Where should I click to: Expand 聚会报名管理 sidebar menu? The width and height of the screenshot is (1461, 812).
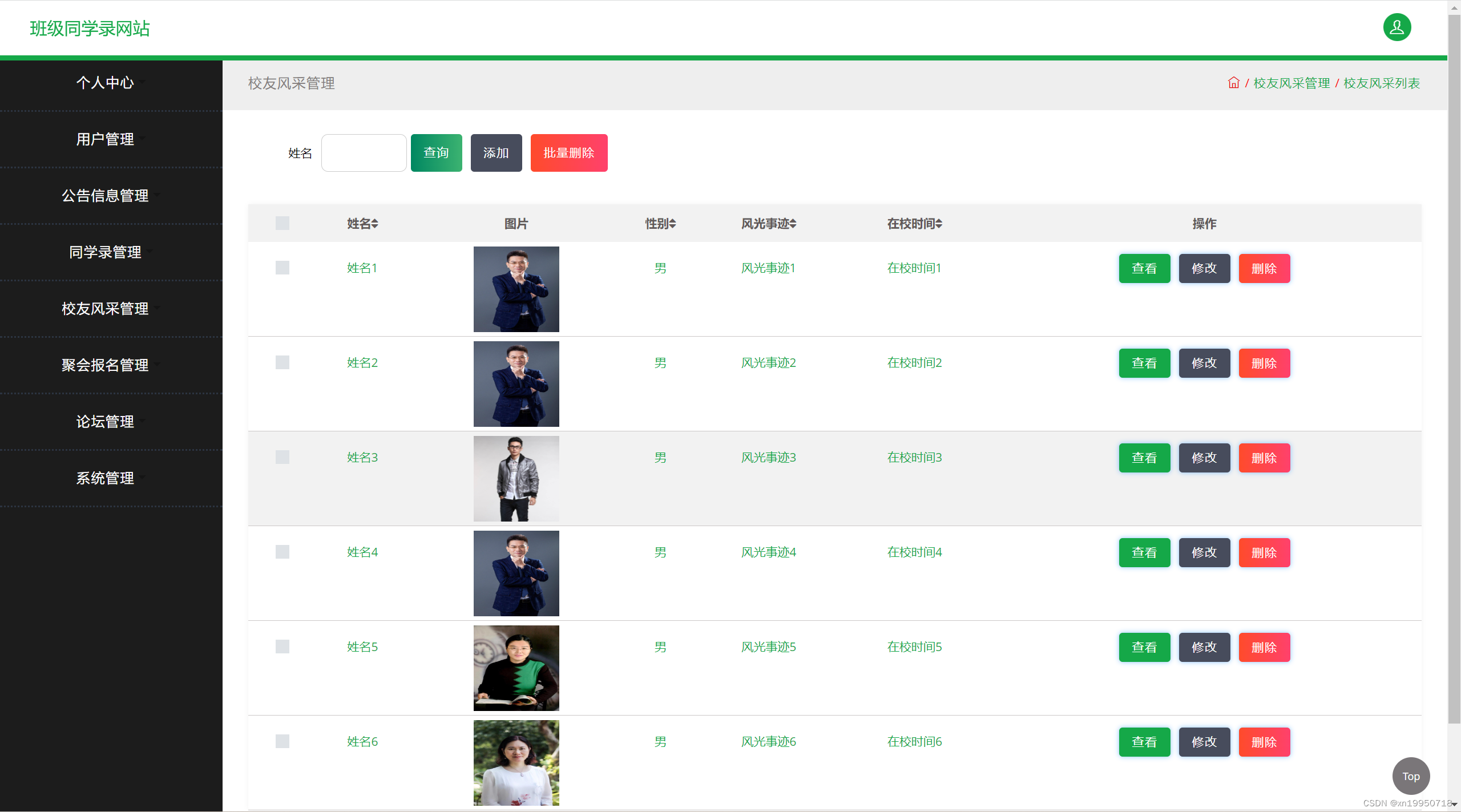[111, 365]
